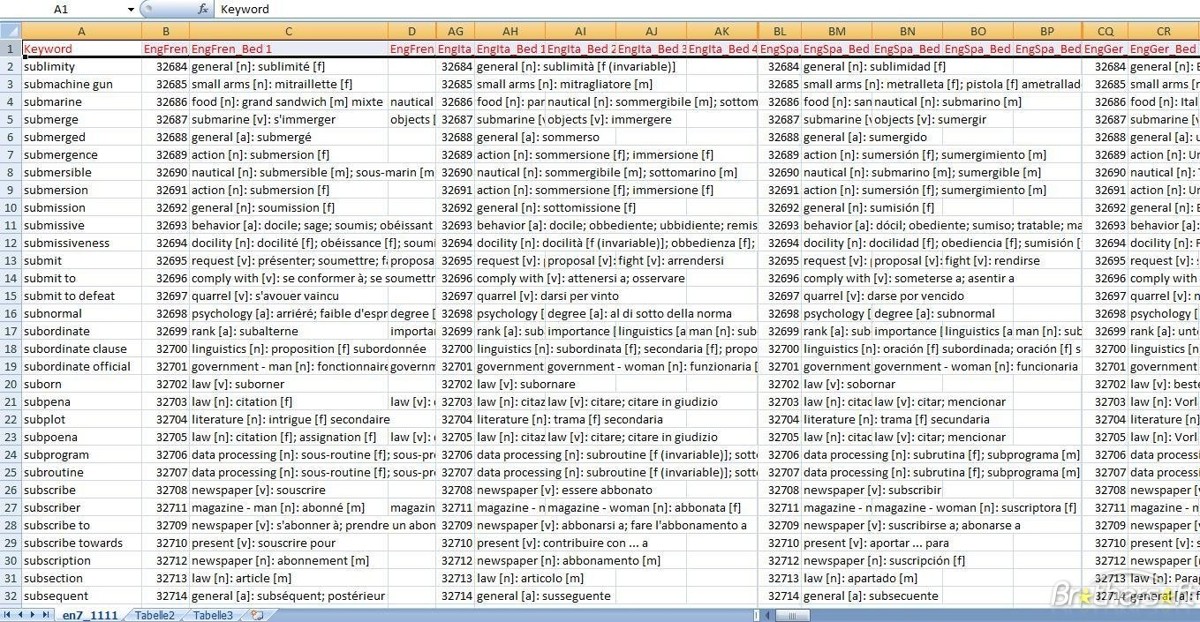1200x622 pixels.
Task: Click the first sheet navigation arrow
Action: tap(8, 615)
